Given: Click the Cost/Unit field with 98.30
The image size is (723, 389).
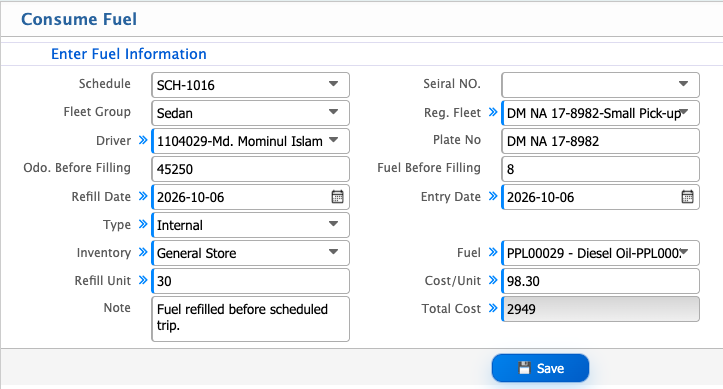Looking at the screenshot, I should pyautogui.click(x=600, y=281).
